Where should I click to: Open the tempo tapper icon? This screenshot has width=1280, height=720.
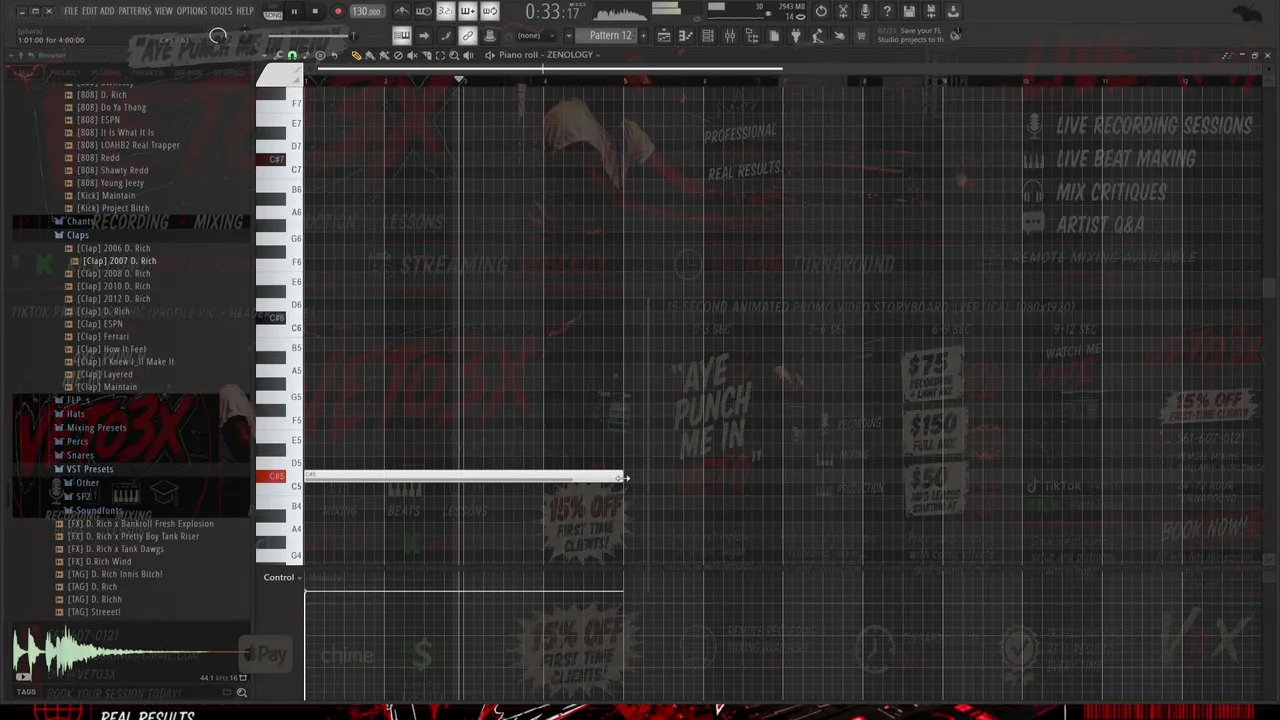click(818, 36)
